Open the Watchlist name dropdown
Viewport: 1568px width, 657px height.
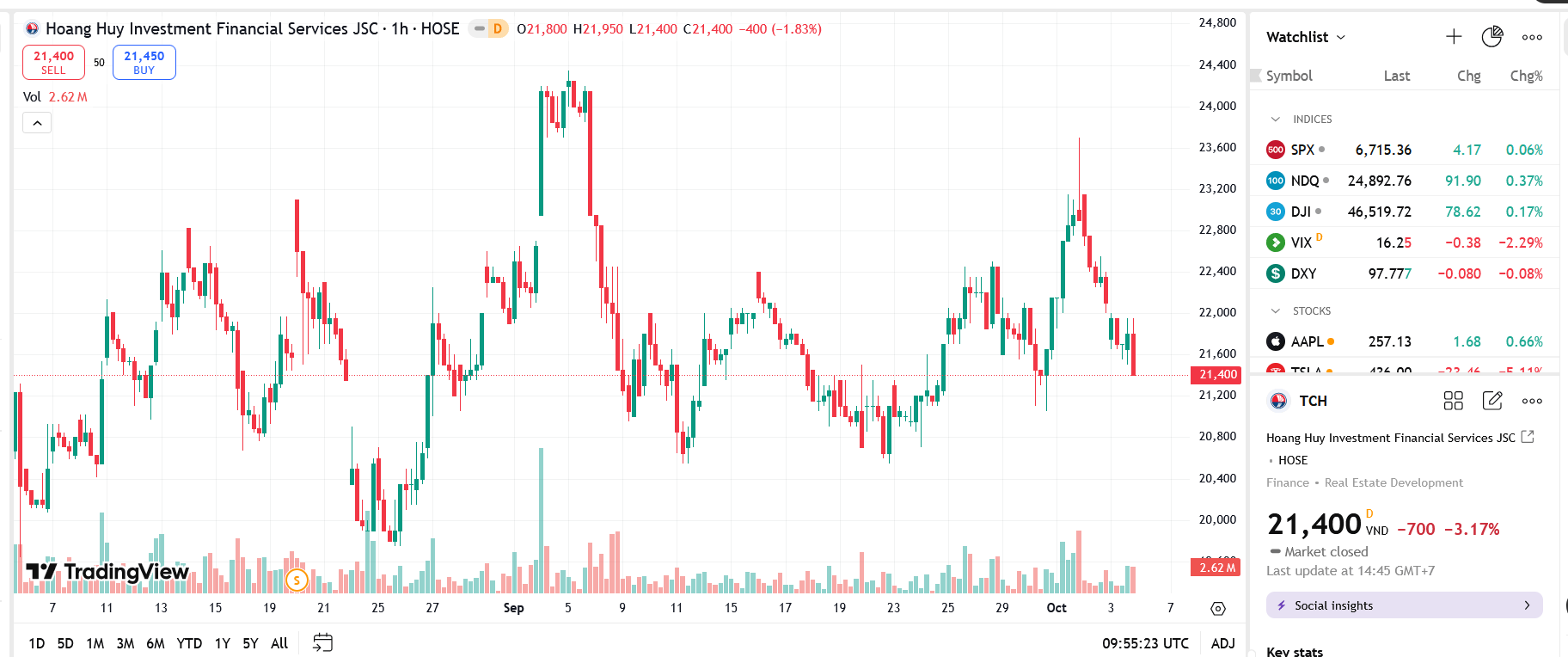point(1306,37)
